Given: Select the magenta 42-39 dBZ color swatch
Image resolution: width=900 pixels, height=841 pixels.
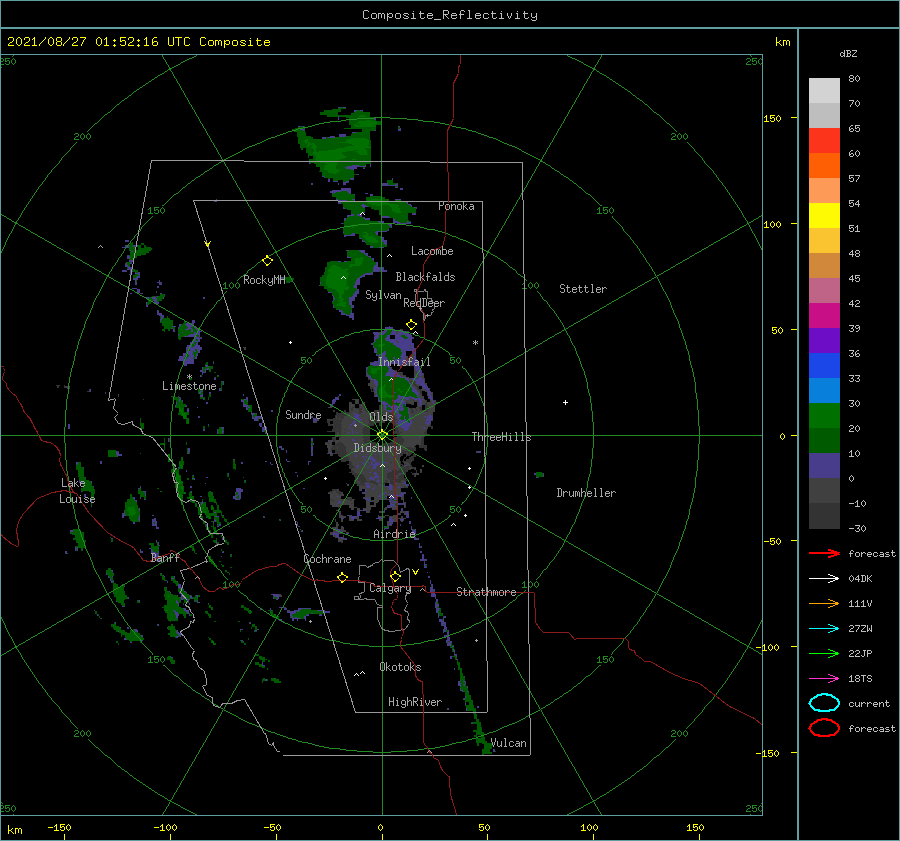Looking at the screenshot, I should (824, 316).
